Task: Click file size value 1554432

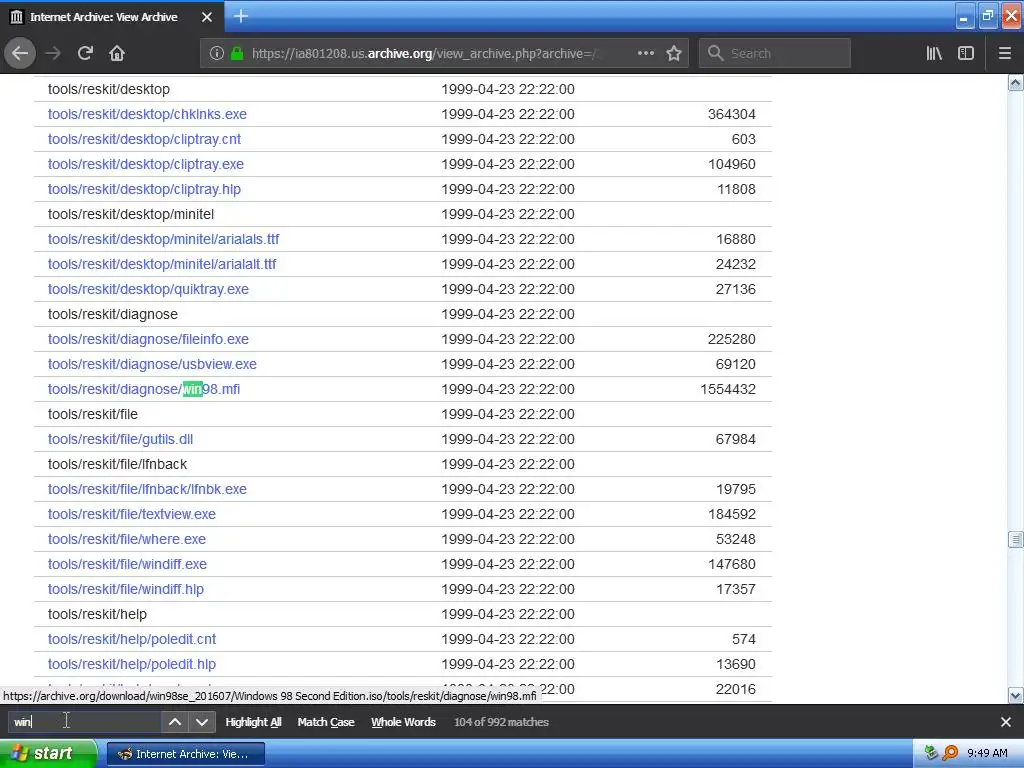Action: [728, 389]
